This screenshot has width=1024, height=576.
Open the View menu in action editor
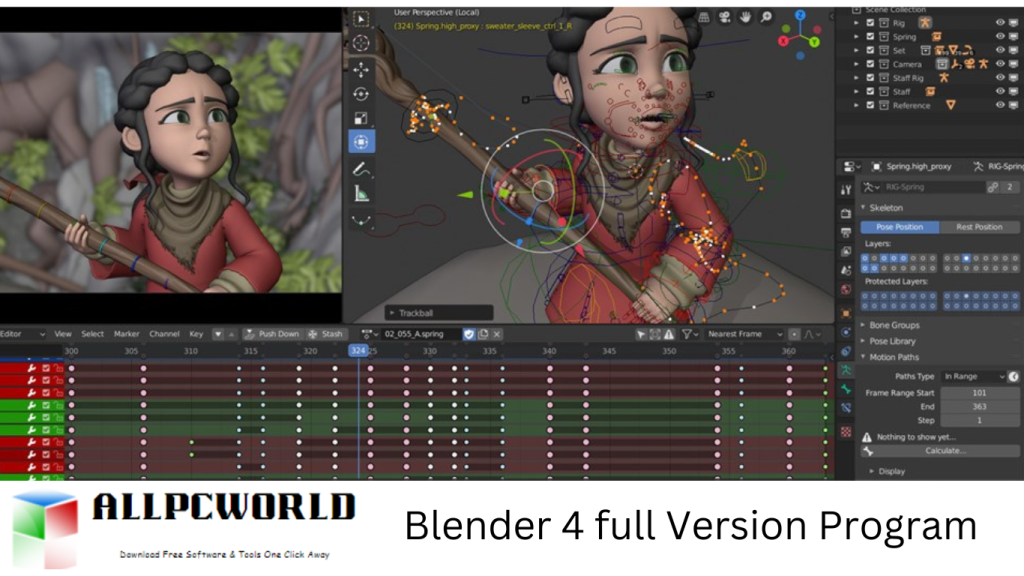click(x=63, y=334)
